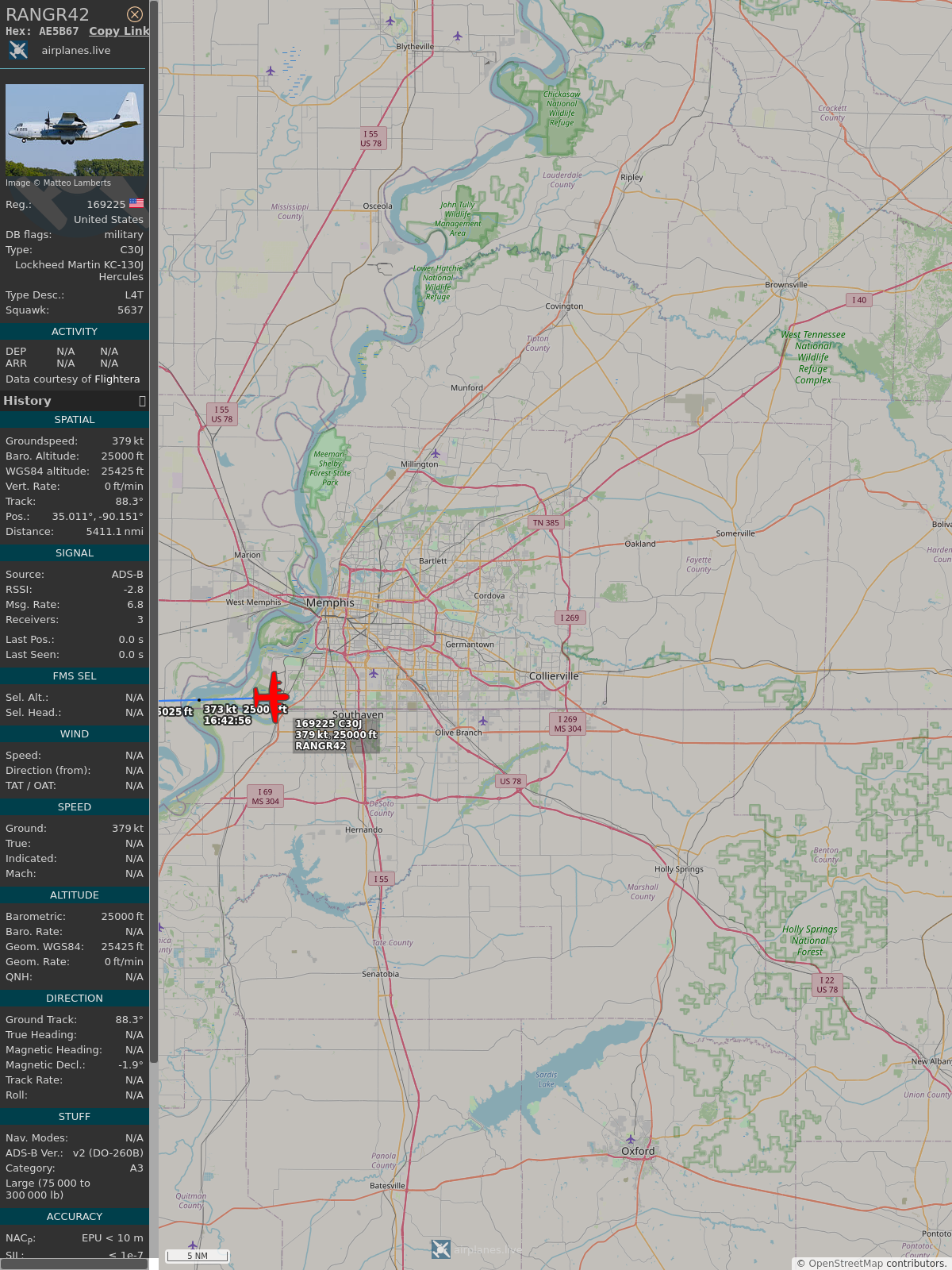Click the United States flag icon

coord(136,204)
